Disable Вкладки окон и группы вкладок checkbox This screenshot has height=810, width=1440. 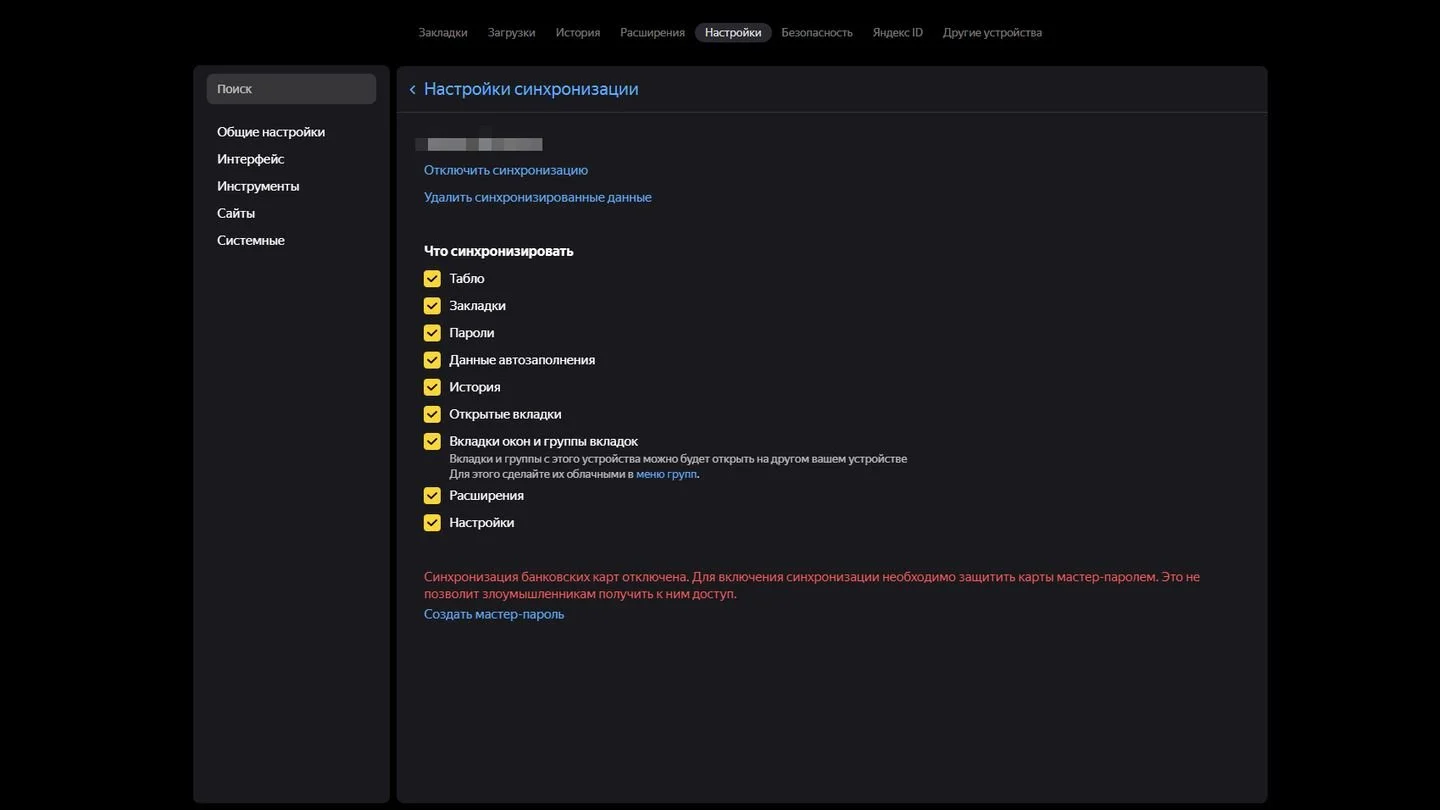tap(432, 441)
